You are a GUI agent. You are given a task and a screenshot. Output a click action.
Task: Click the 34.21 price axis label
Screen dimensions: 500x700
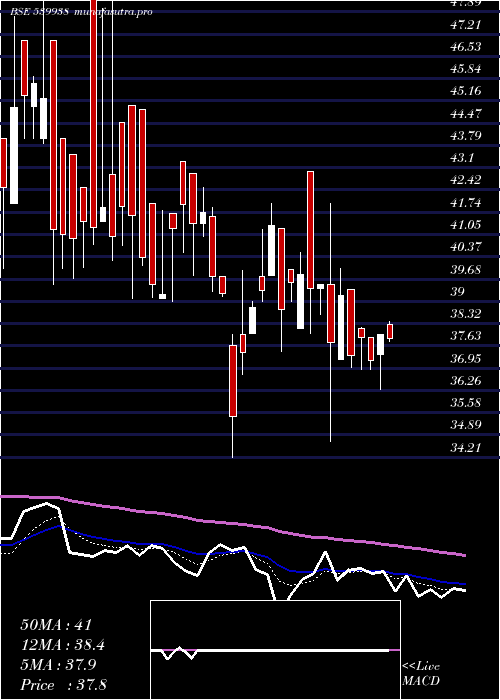[466, 447]
